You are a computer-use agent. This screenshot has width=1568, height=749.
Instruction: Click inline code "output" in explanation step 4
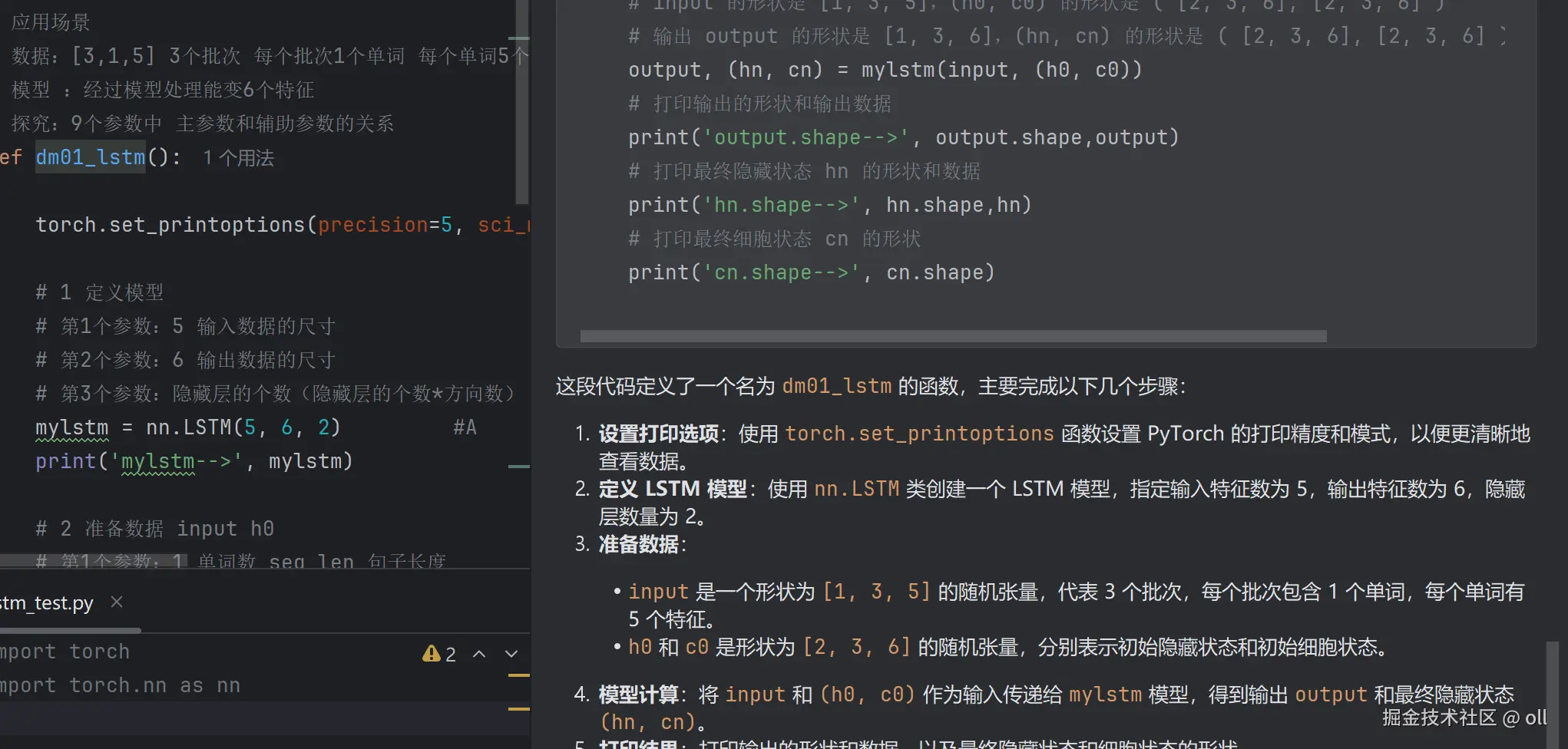(1331, 695)
